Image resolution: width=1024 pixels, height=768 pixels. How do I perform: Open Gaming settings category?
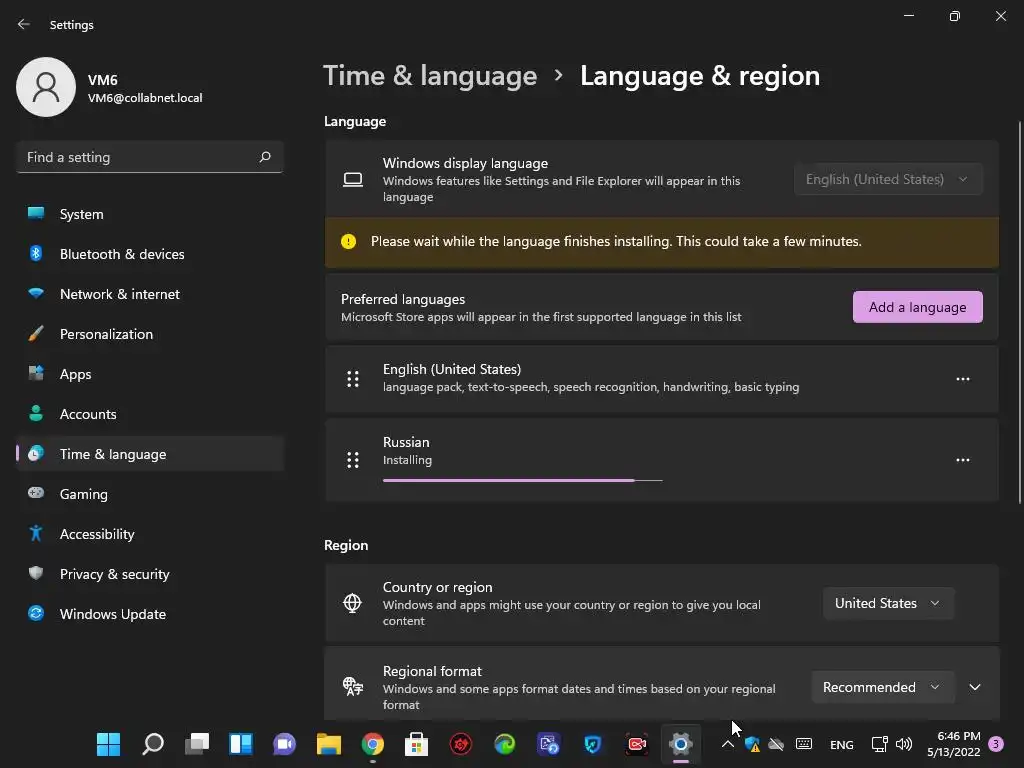click(x=150, y=494)
